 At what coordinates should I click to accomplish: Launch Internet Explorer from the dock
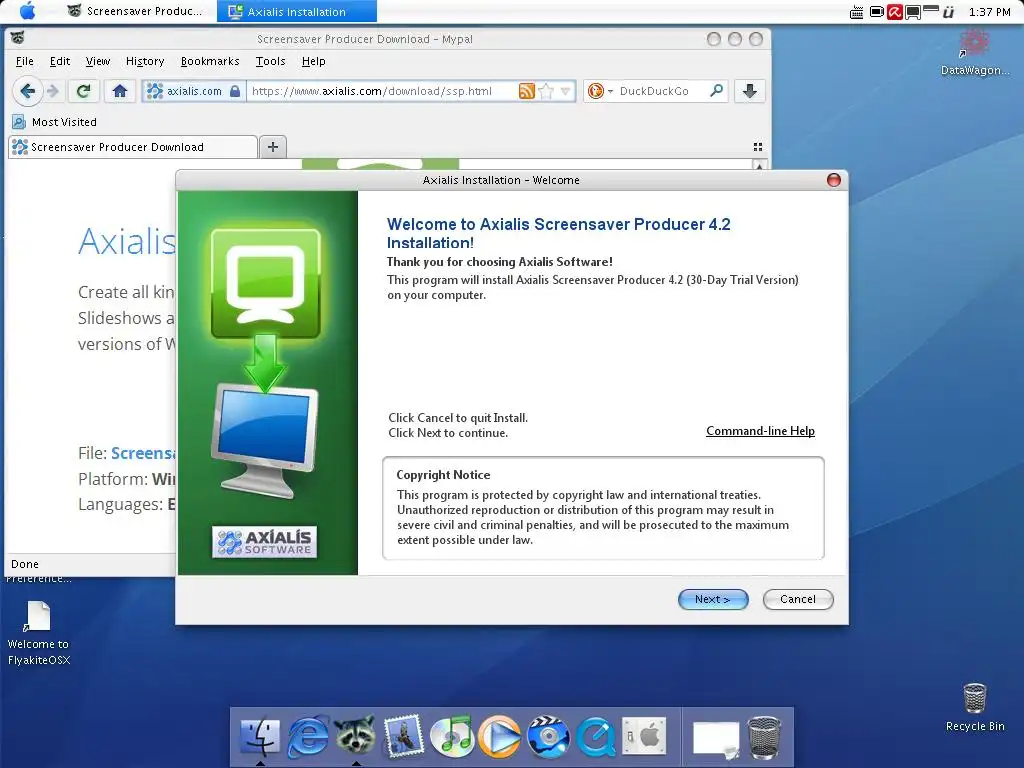(x=308, y=737)
